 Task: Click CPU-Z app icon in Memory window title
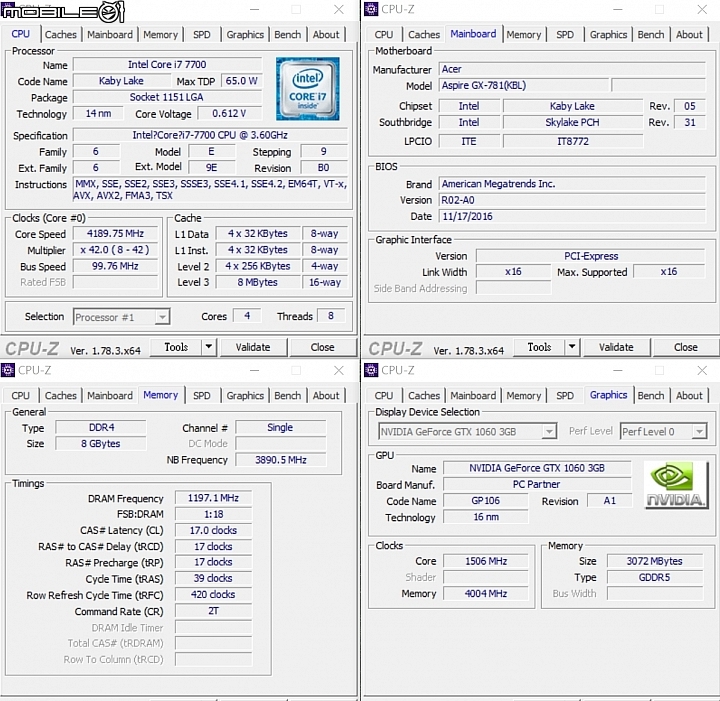7,370
